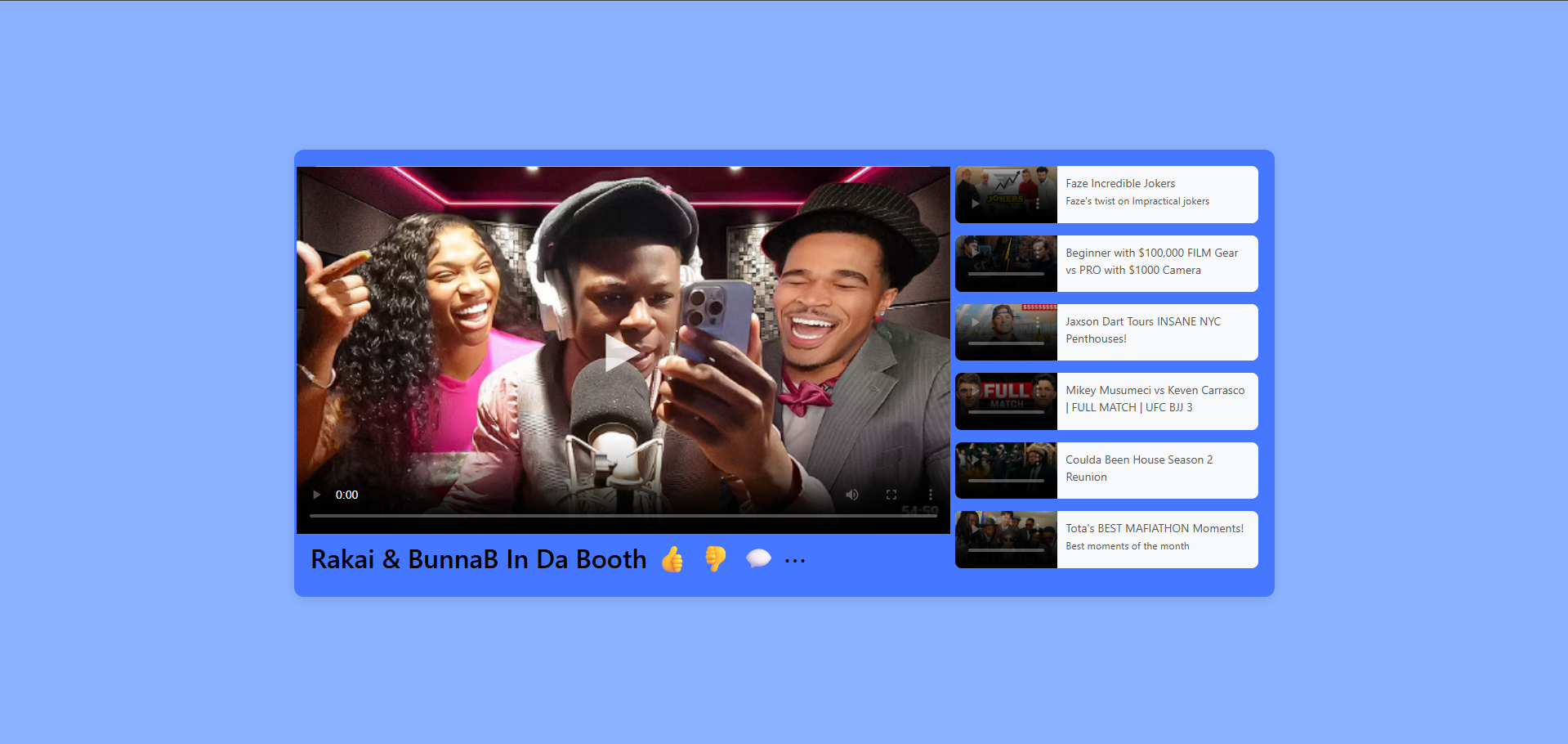Screen dimensions: 1568x744
Task: Click the main video progress bar
Action: pyautogui.click(x=623, y=516)
